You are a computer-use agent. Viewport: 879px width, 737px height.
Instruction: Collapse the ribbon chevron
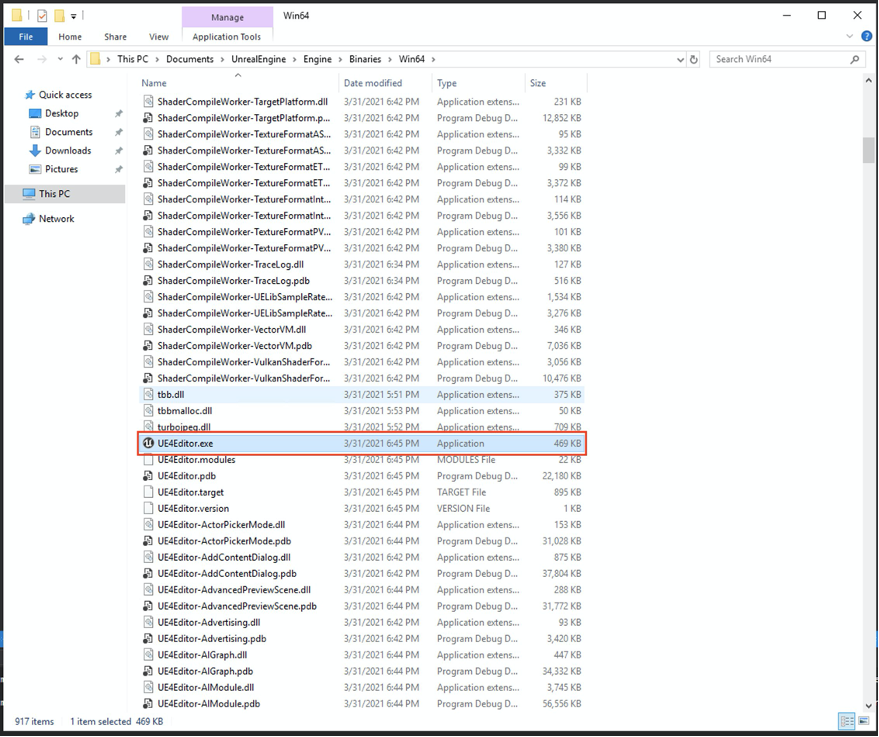pos(849,36)
